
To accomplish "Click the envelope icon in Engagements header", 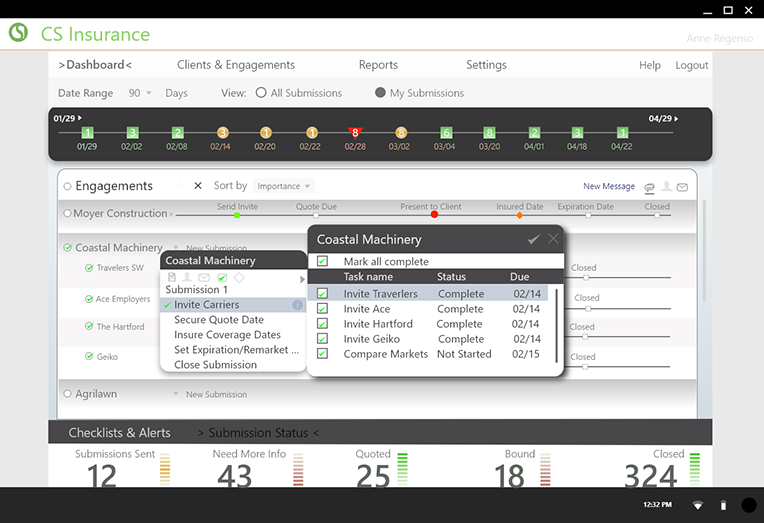I will pos(682,187).
